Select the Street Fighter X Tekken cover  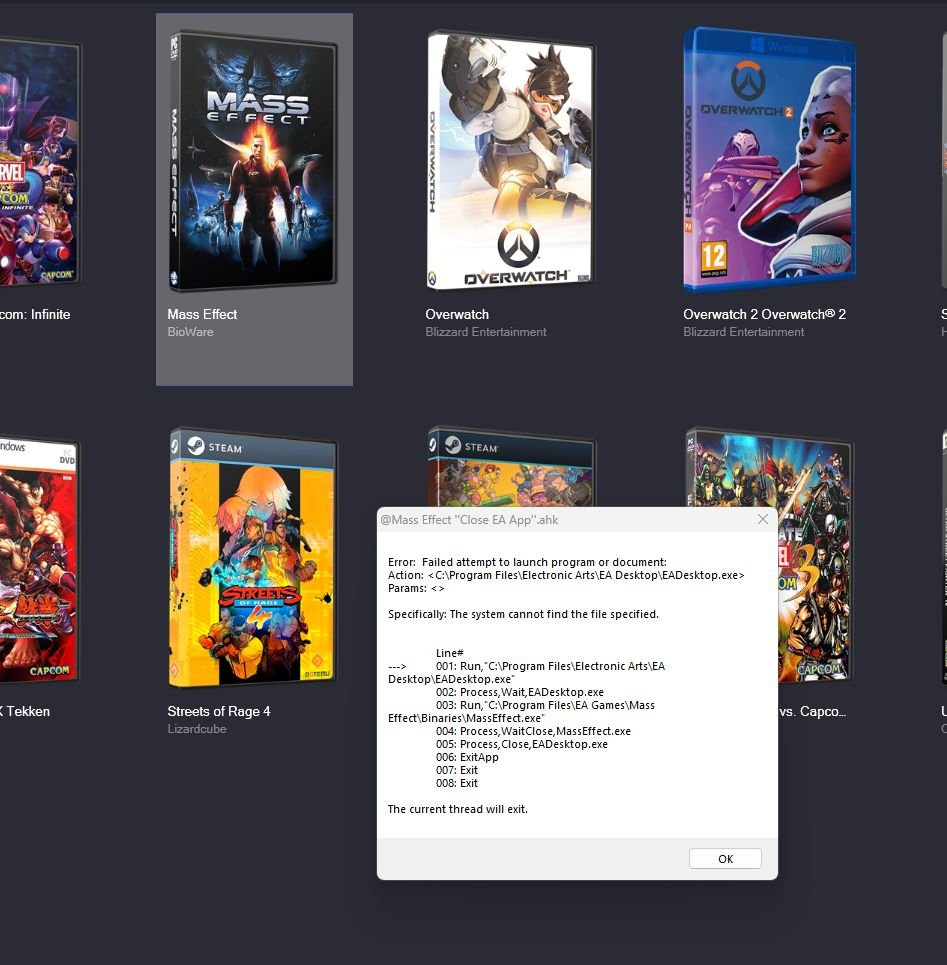tap(39, 559)
